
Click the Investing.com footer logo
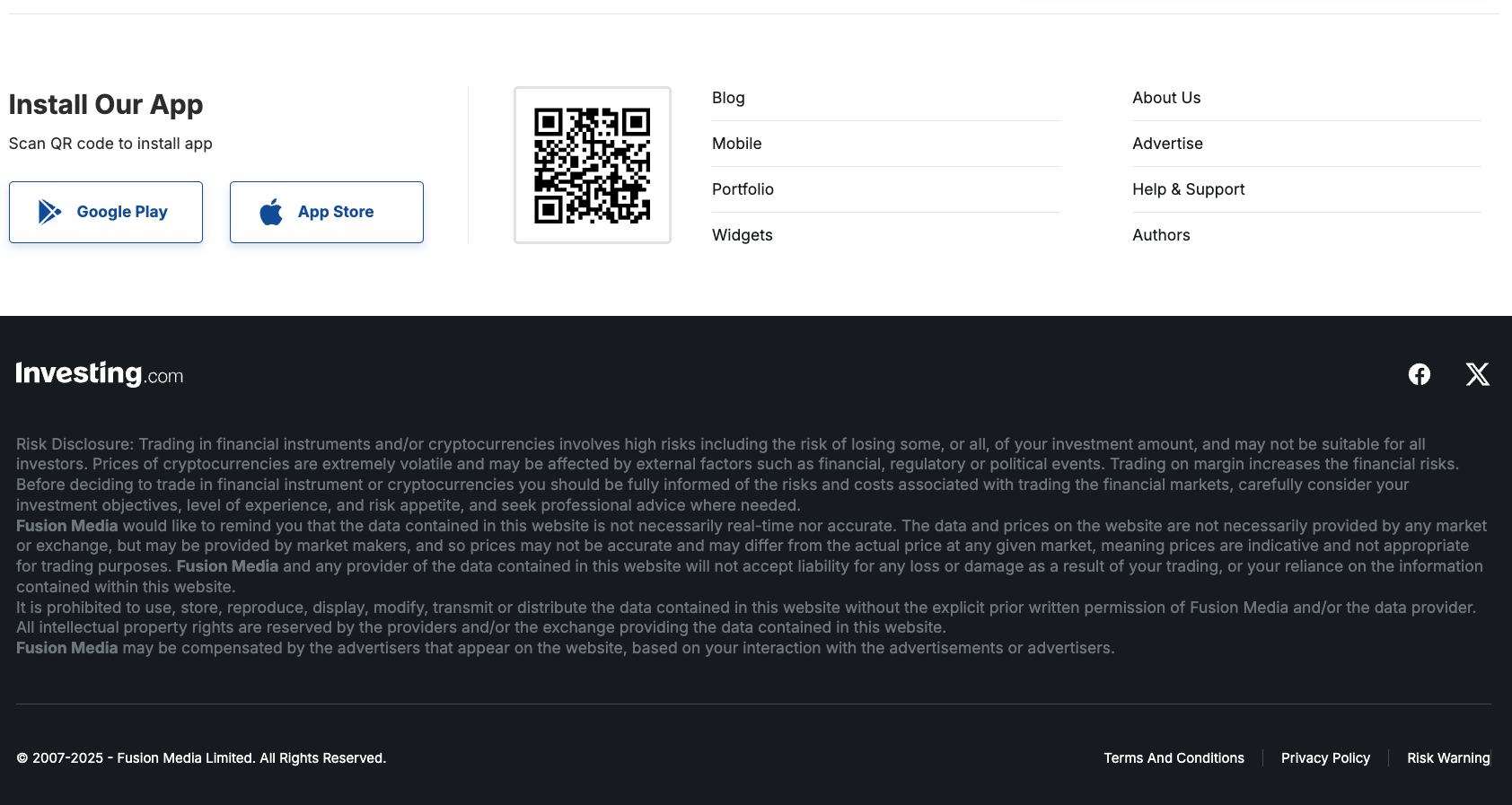(x=100, y=373)
